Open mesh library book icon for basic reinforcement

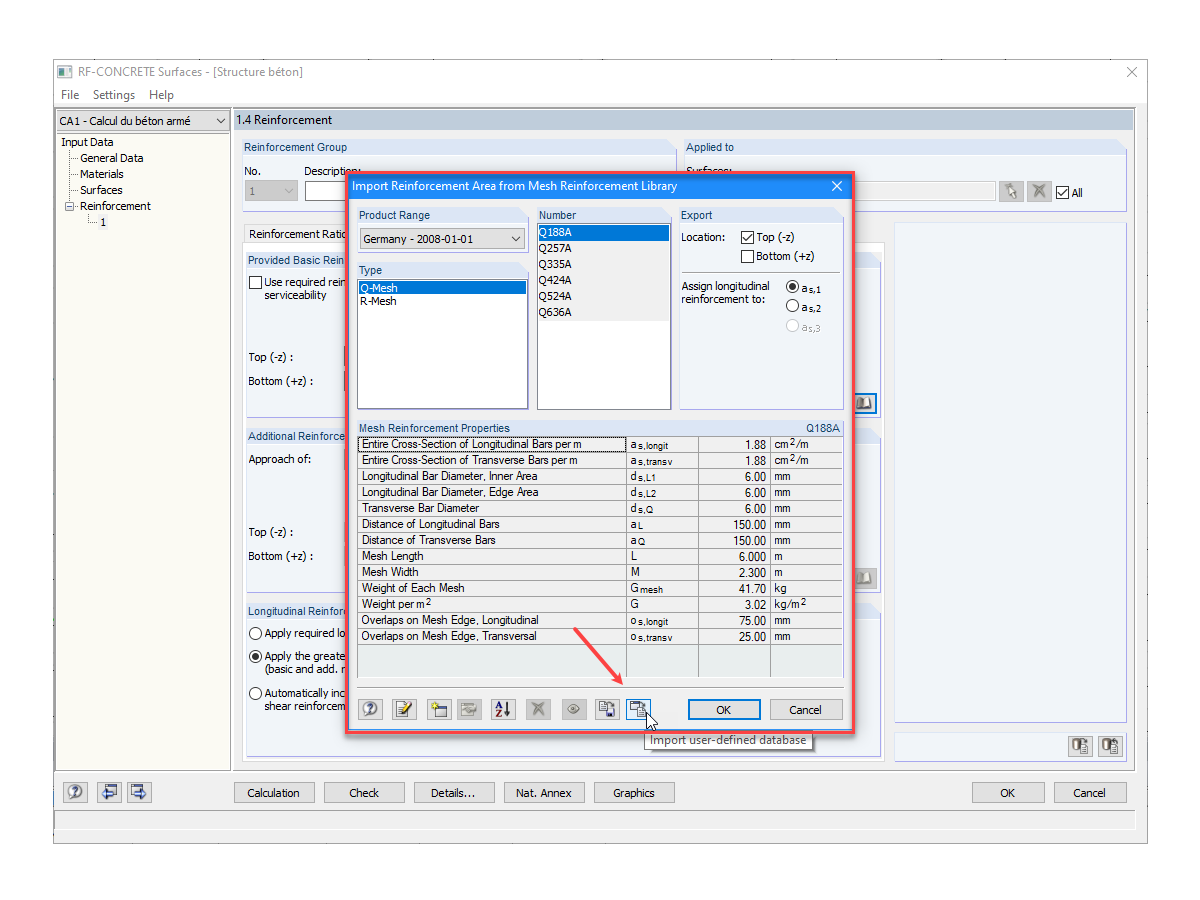tap(865, 403)
